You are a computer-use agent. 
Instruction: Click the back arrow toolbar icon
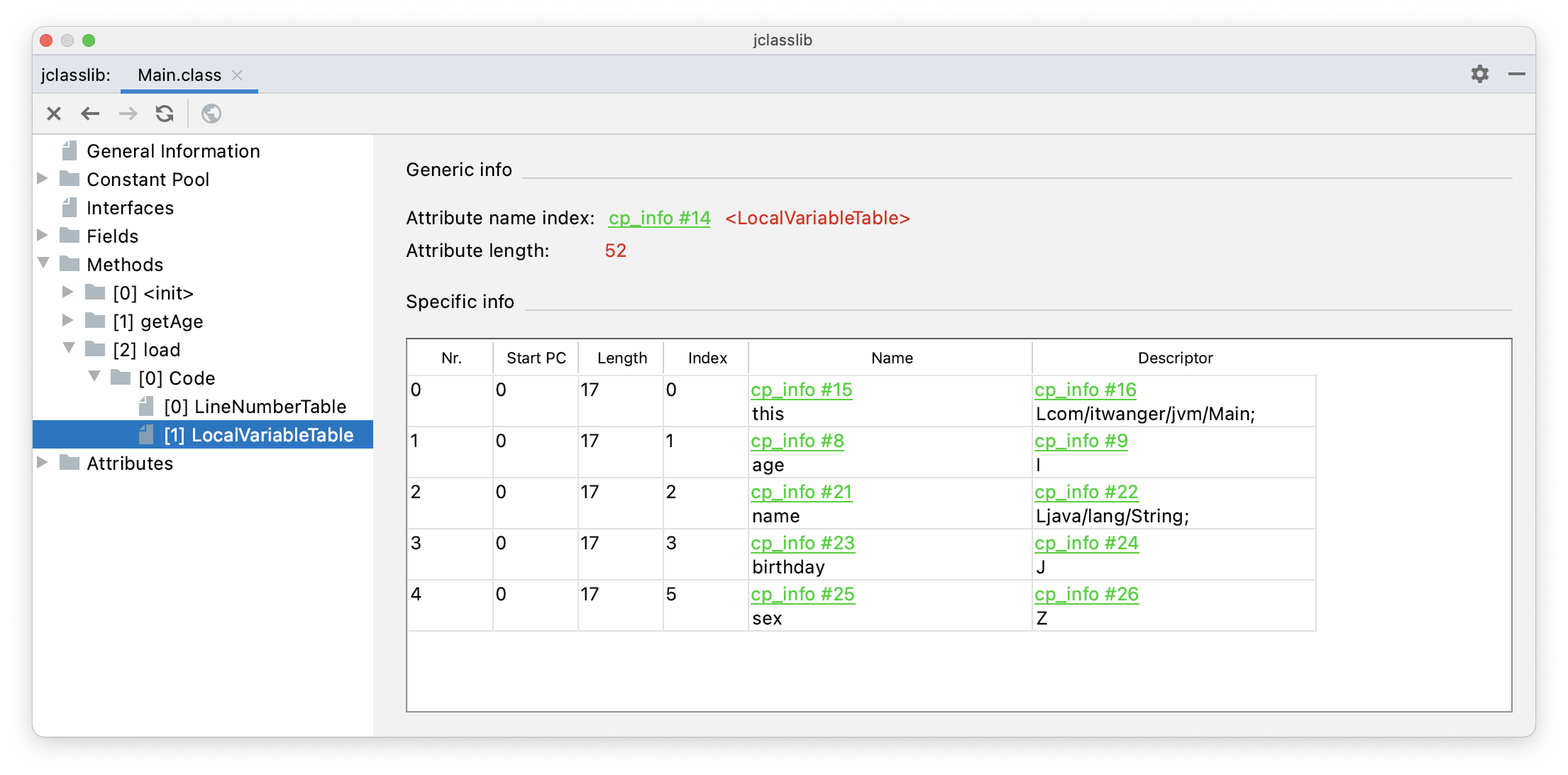coord(90,114)
